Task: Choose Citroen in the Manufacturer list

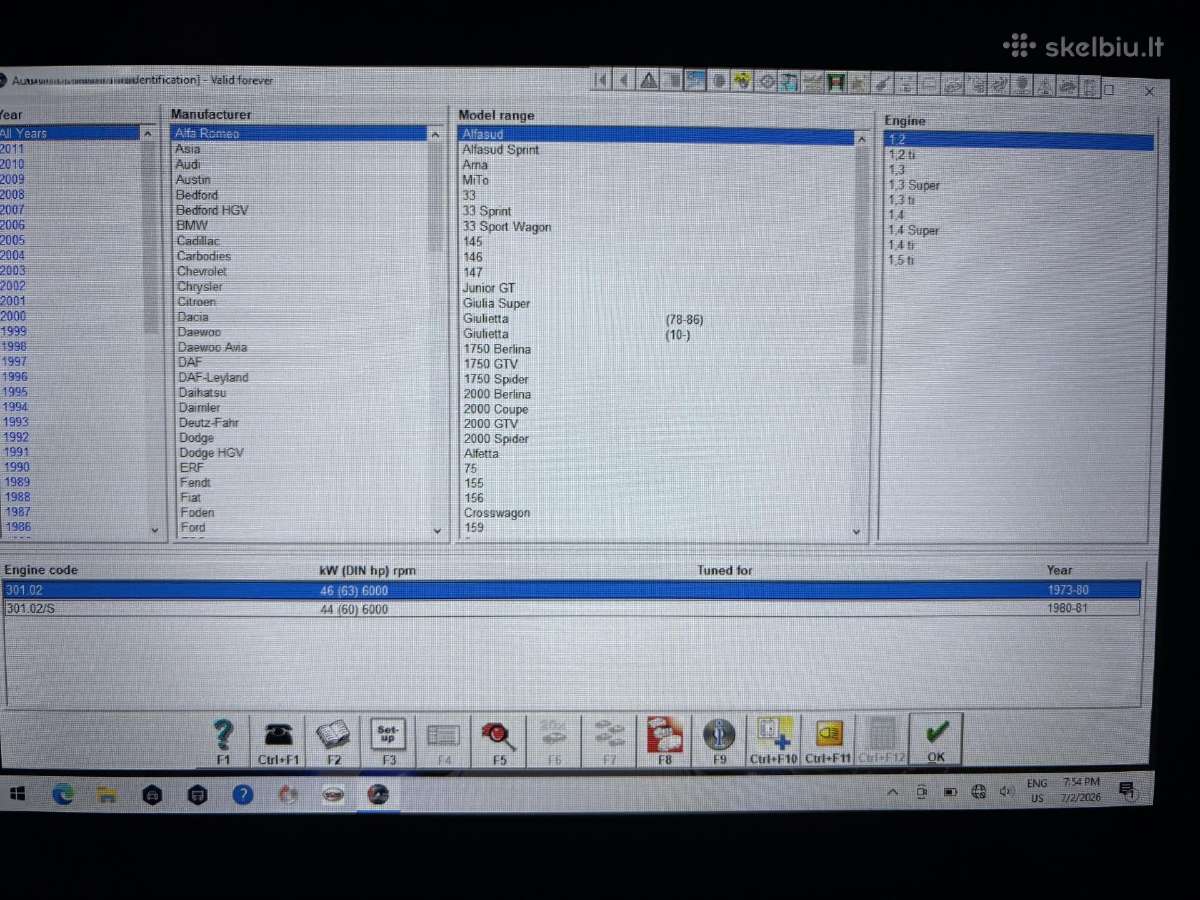Action: [x=196, y=302]
